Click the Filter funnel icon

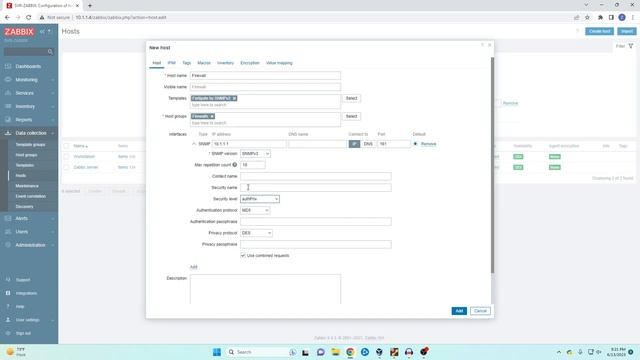click(631, 46)
